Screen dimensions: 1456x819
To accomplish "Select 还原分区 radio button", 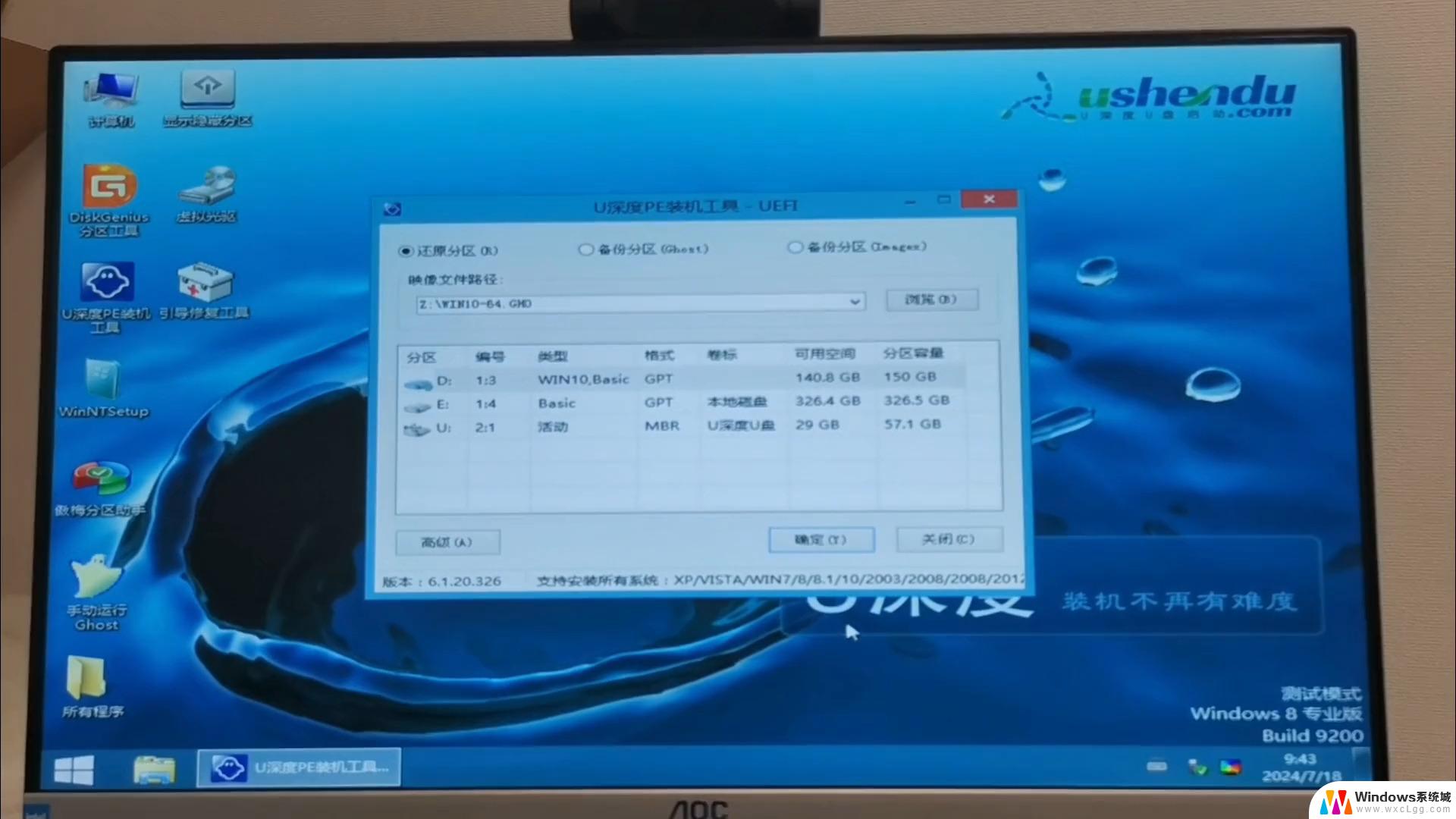I will [406, 249].
